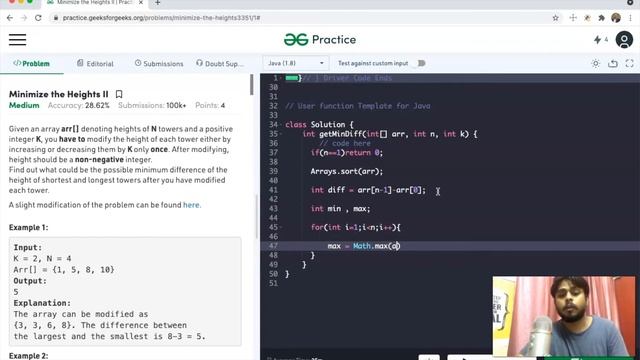
Task: Open the user profile avatar menu
Action: click(x=624, y=40)
